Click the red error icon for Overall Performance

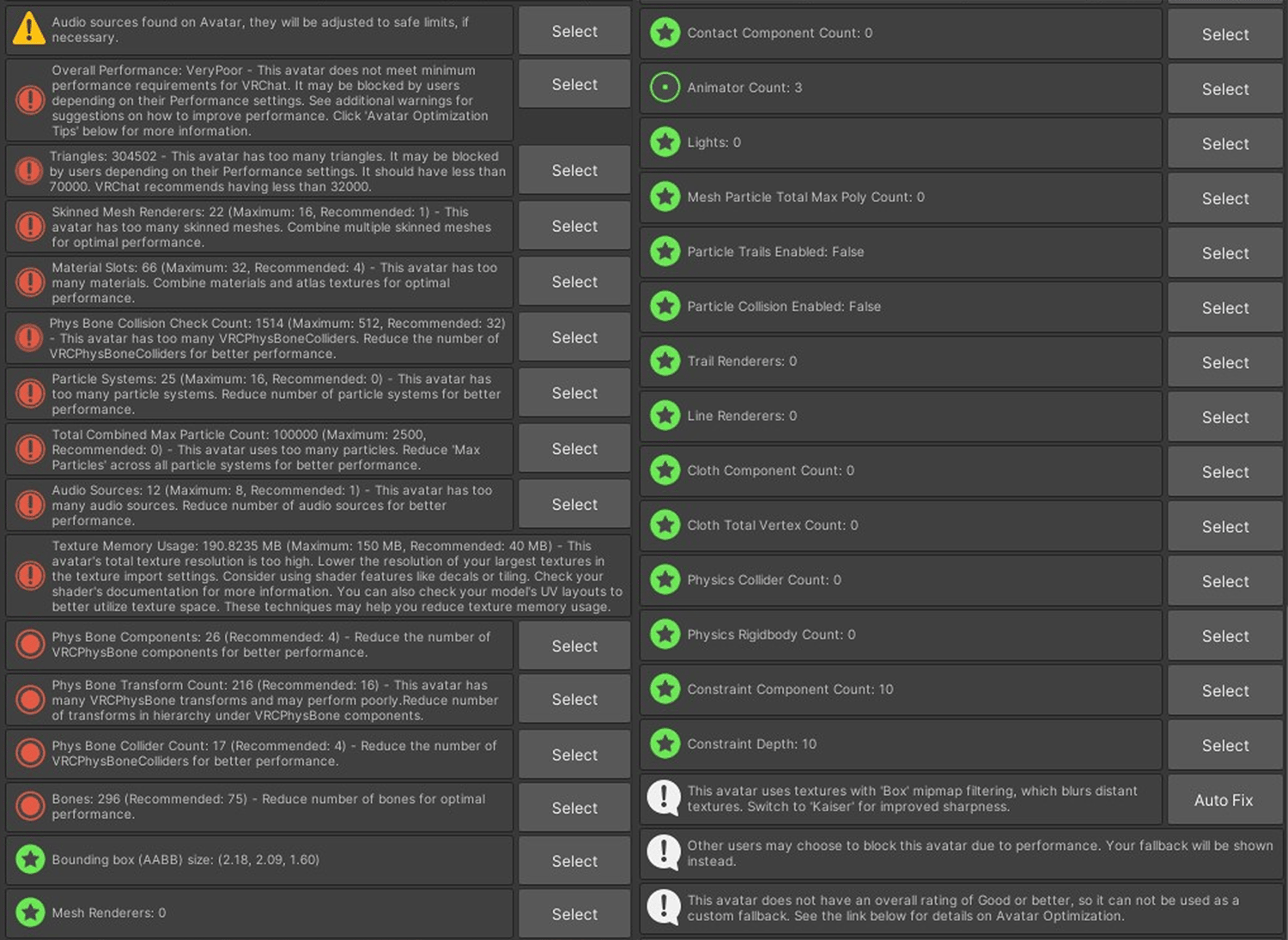pyautogui.click(x=30, y=100)
